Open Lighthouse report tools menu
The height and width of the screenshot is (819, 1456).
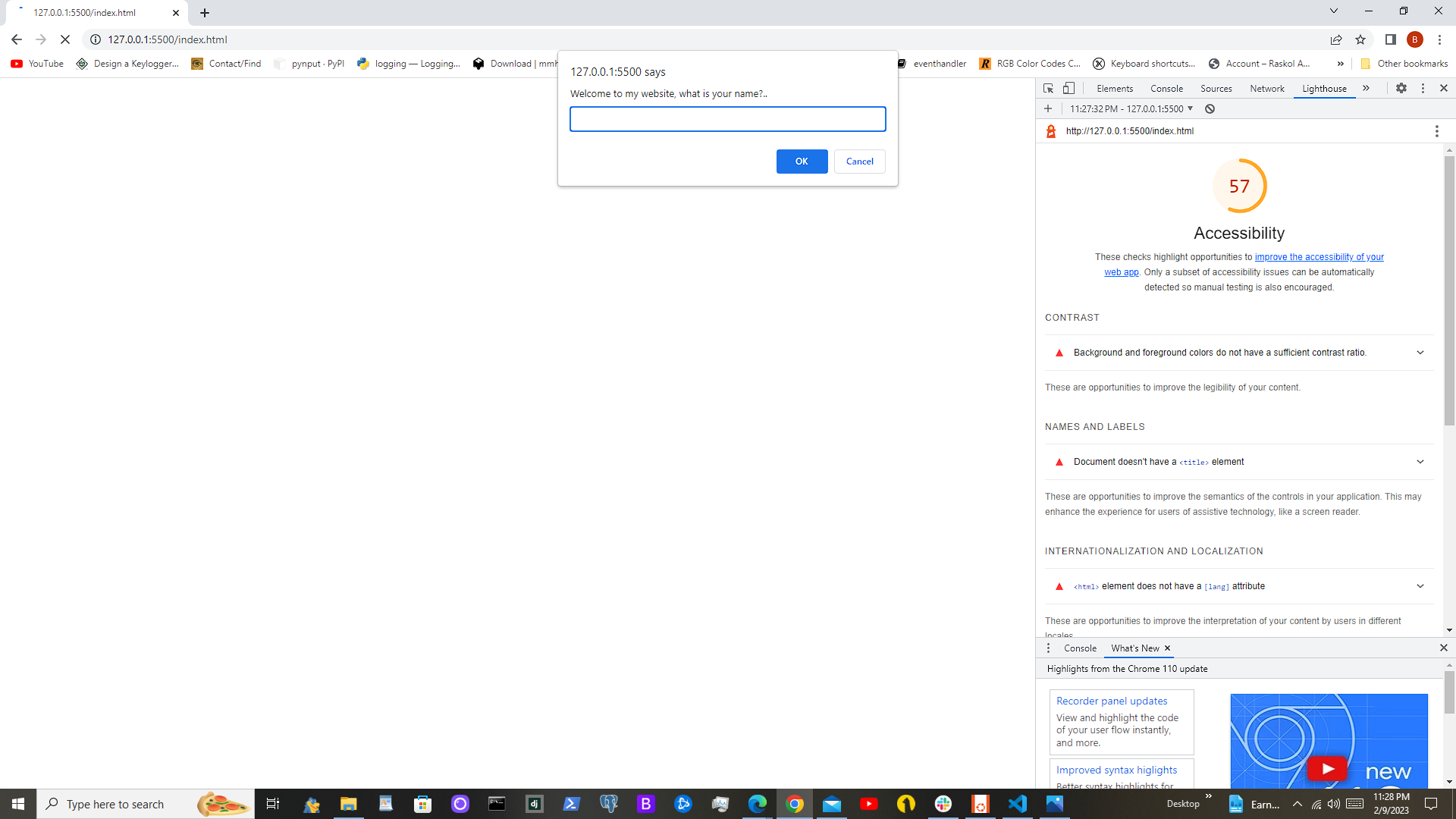click(1436, 131)
